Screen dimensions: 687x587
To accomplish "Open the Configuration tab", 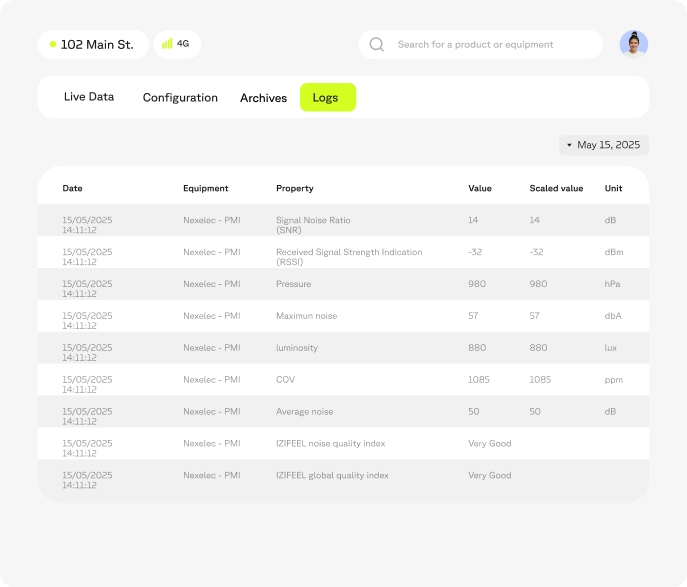I will coord(180,98).
